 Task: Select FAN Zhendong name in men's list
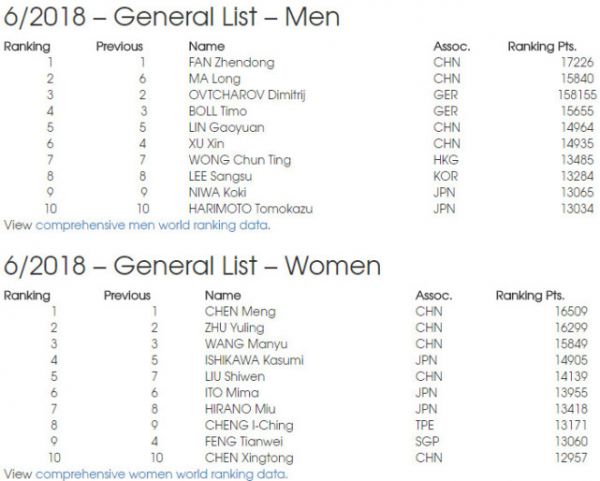[232, 62]
